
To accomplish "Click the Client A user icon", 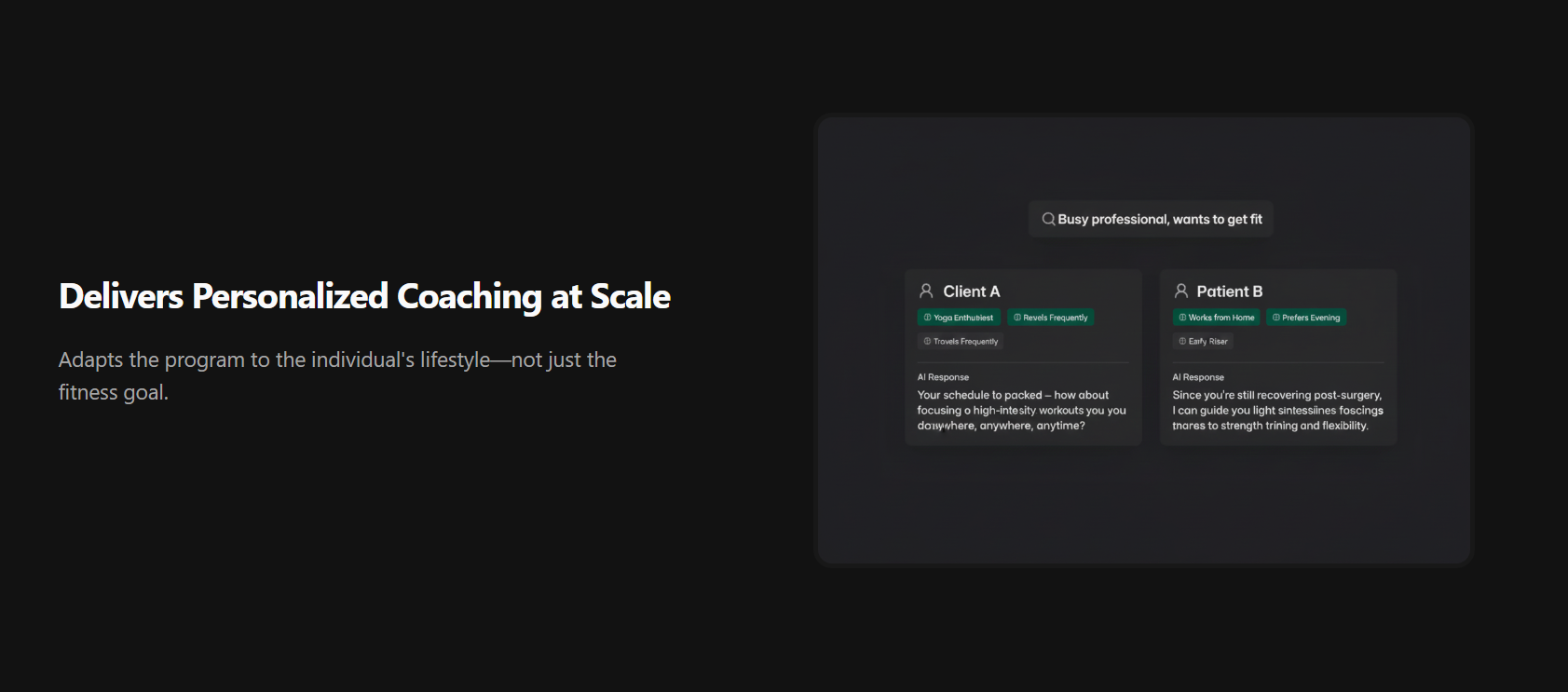I will [926, 291].
